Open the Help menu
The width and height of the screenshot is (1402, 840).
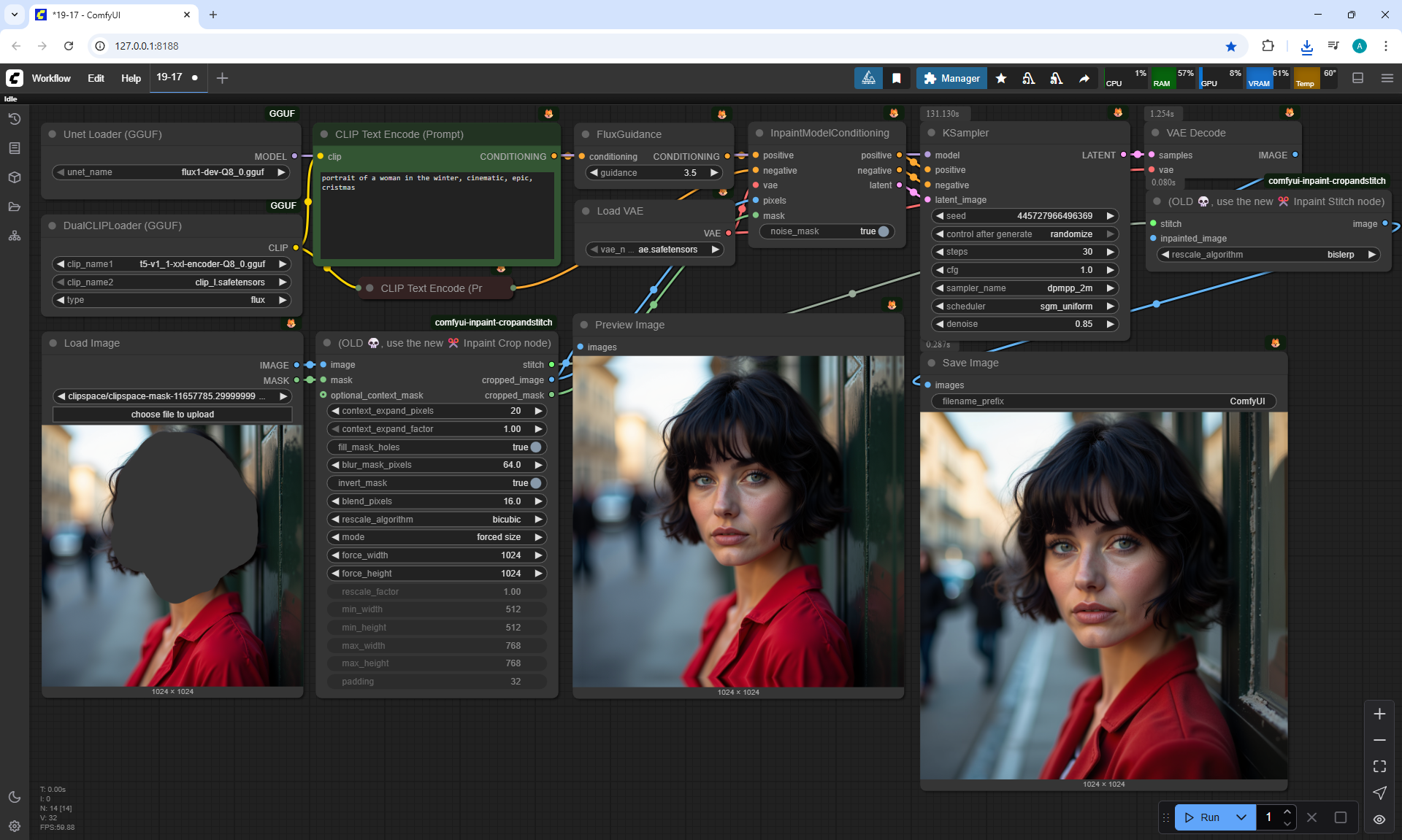(131, 78)
